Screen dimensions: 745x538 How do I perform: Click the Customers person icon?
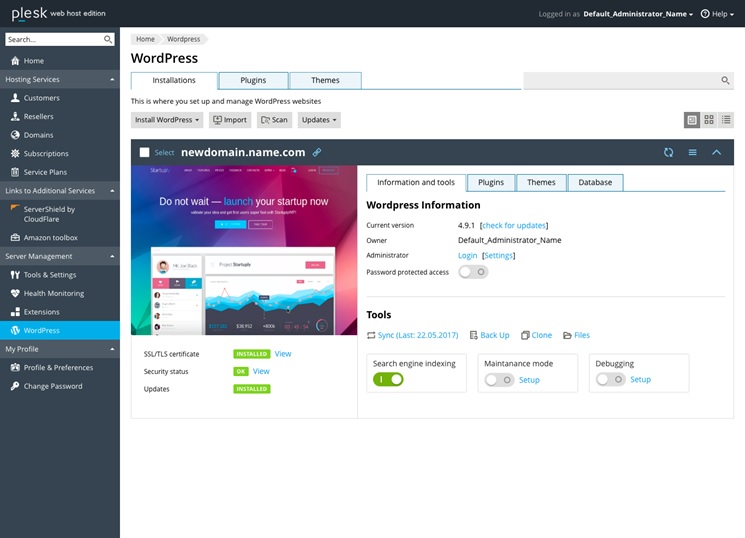15,98
